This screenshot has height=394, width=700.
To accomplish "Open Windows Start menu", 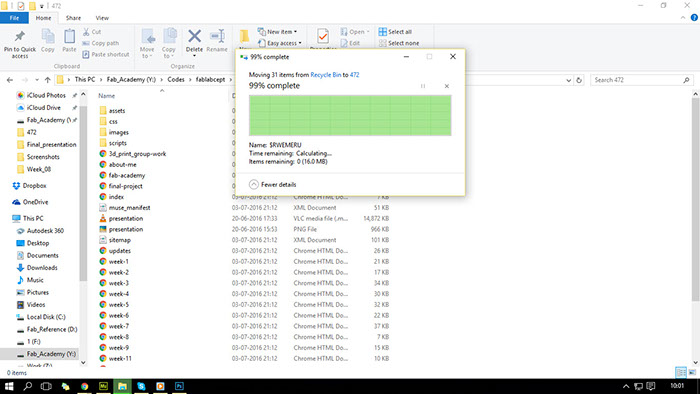I will [9, 386].
